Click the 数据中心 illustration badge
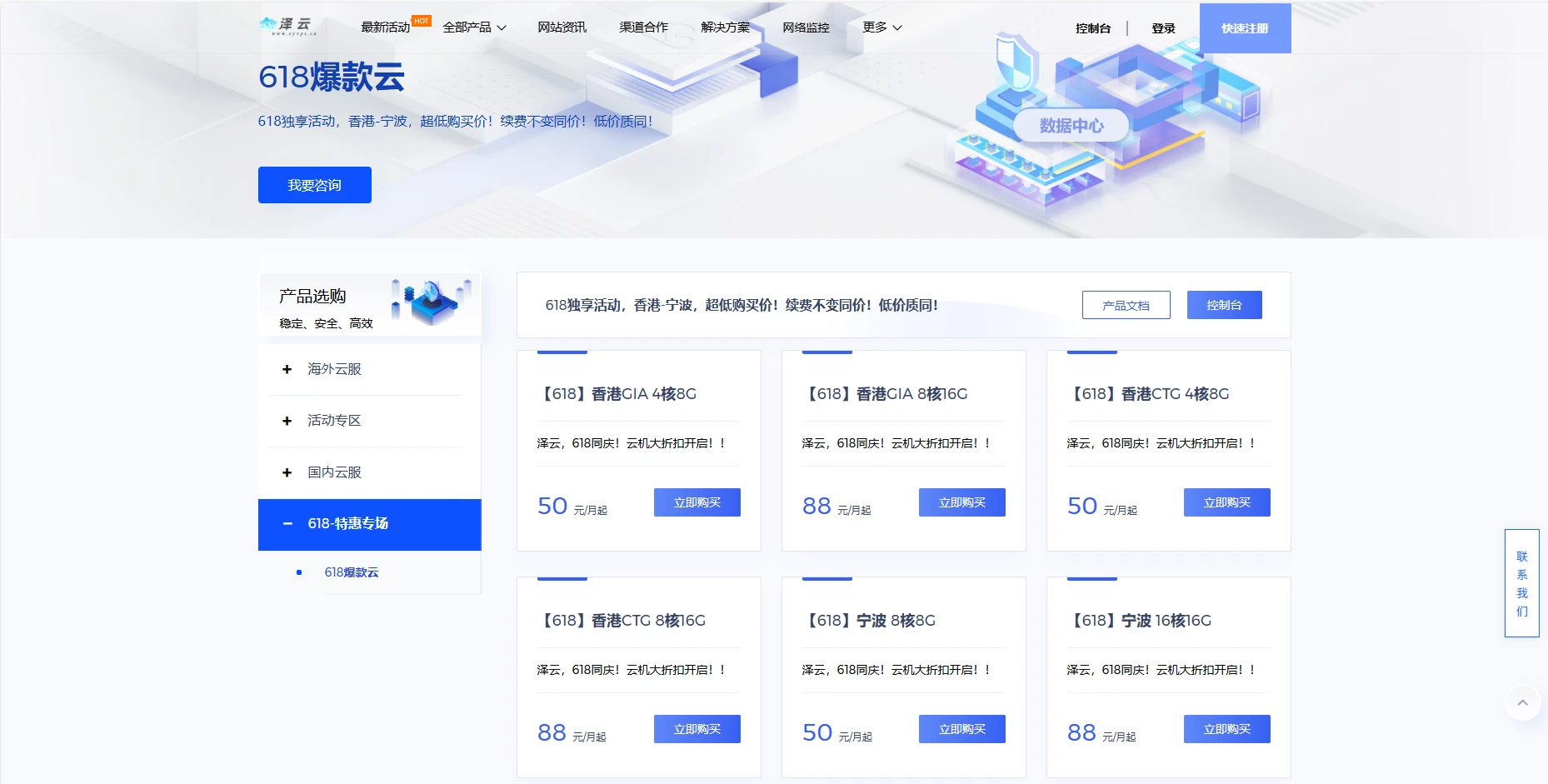Image resolution: width=1548 pixels, height=784 pixels. 1071,126
